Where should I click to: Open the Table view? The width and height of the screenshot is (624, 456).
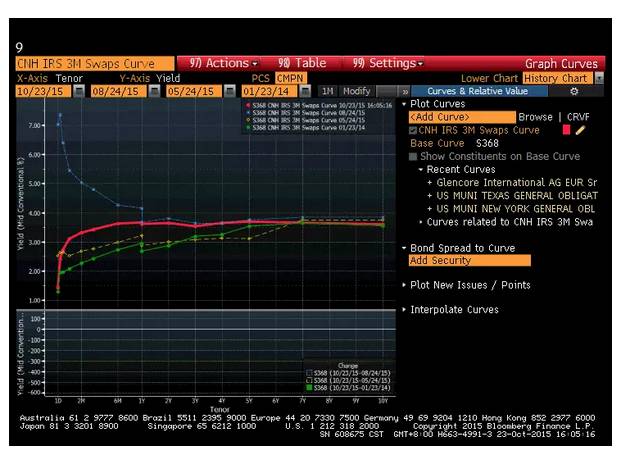tap(302, 63)
